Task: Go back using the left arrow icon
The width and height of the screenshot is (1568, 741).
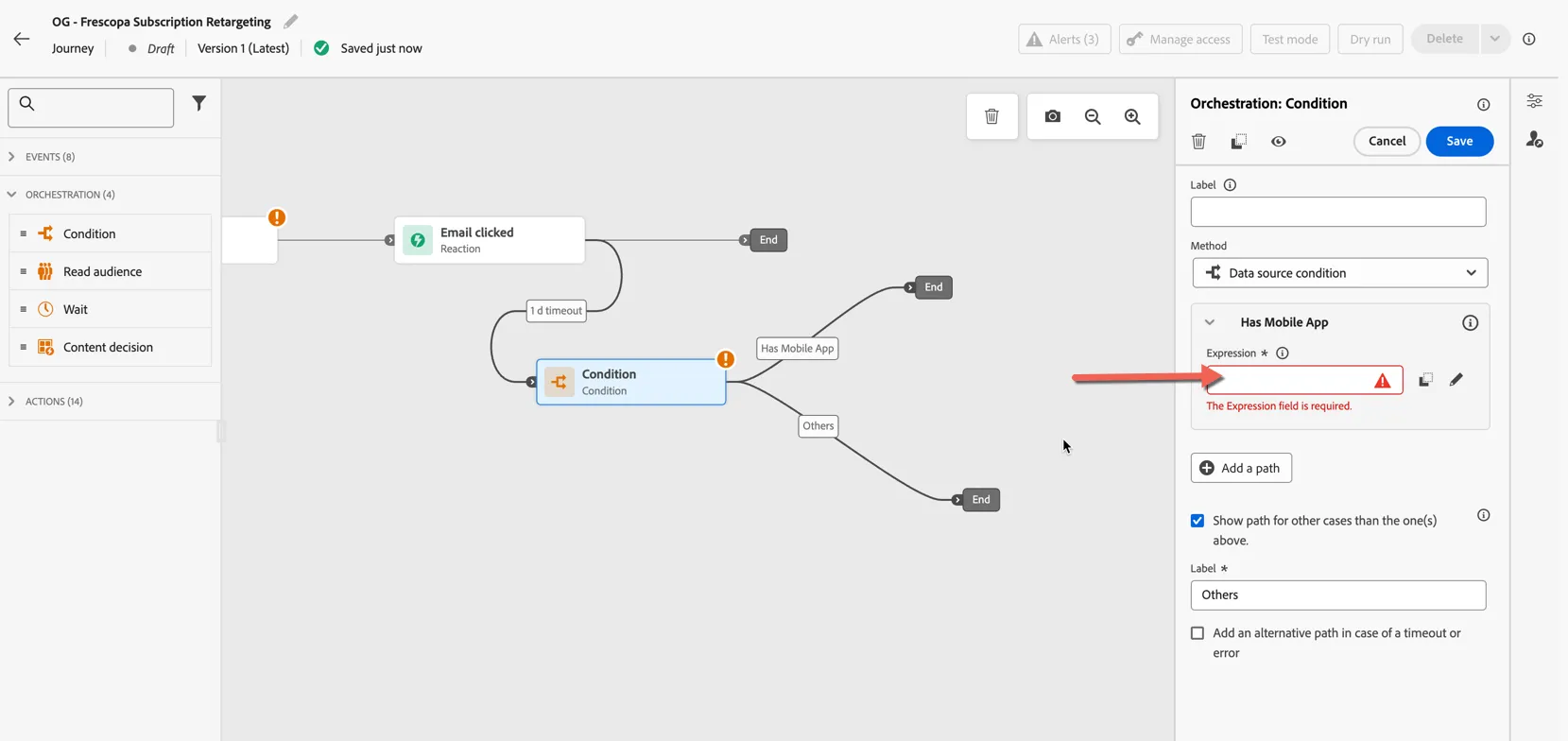Action: 22,39
